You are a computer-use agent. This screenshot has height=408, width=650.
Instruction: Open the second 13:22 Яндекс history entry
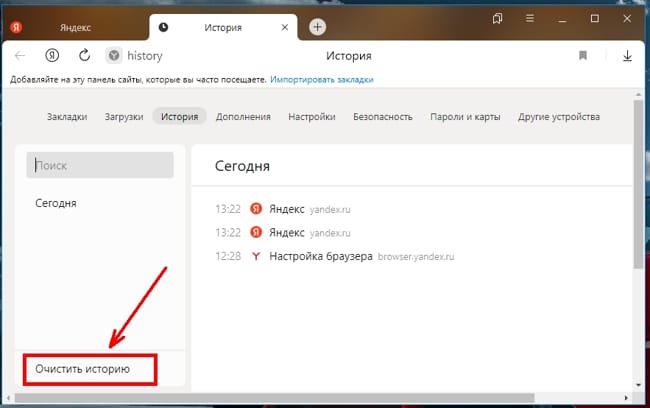pos(286,233)
